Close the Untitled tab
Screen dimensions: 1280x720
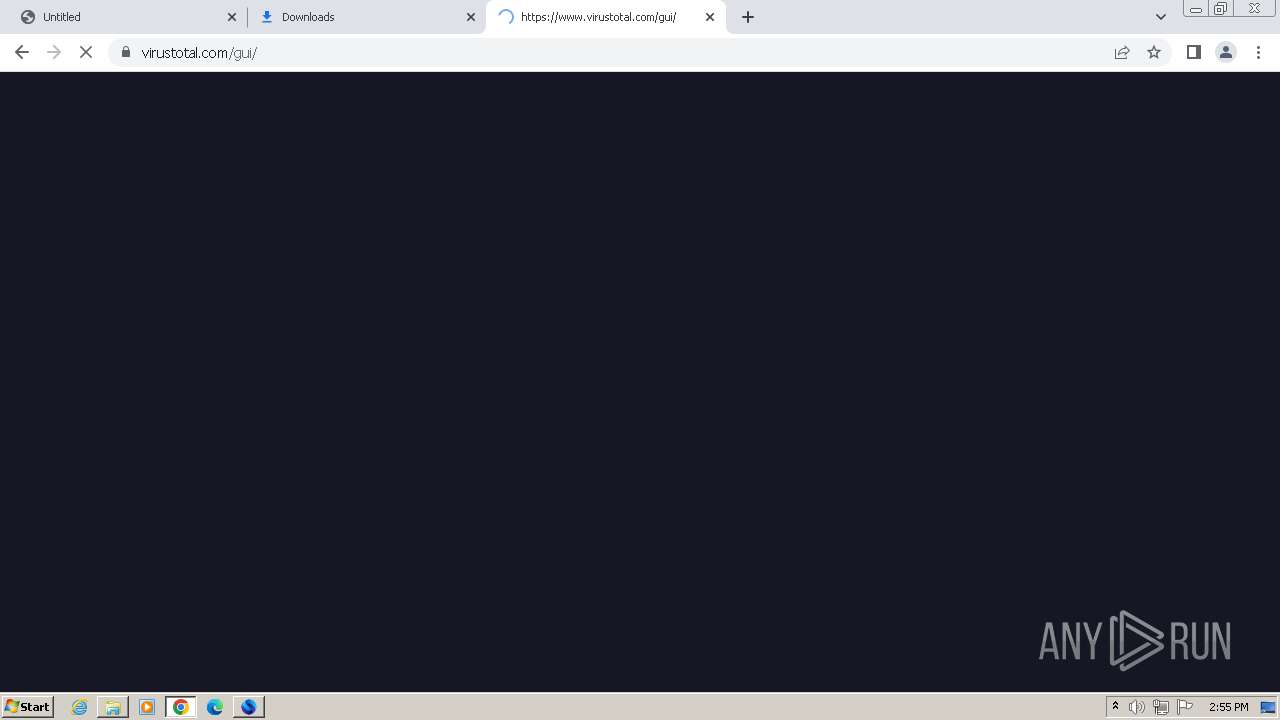232,17
